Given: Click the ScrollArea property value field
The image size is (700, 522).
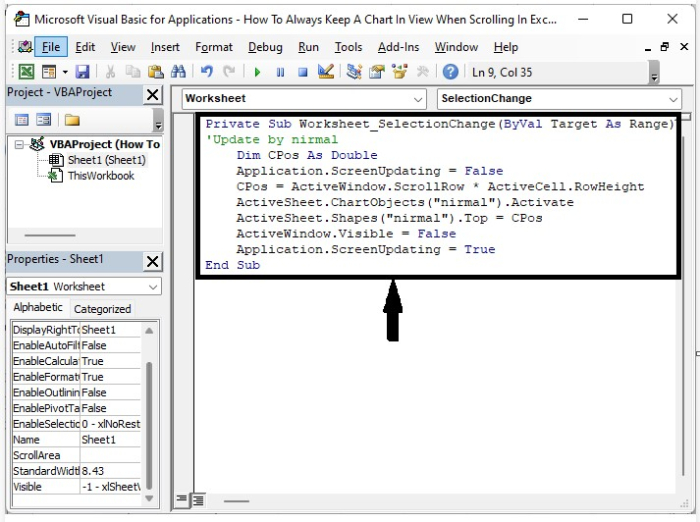Looking at the screenshot, I should pos(110,455).
